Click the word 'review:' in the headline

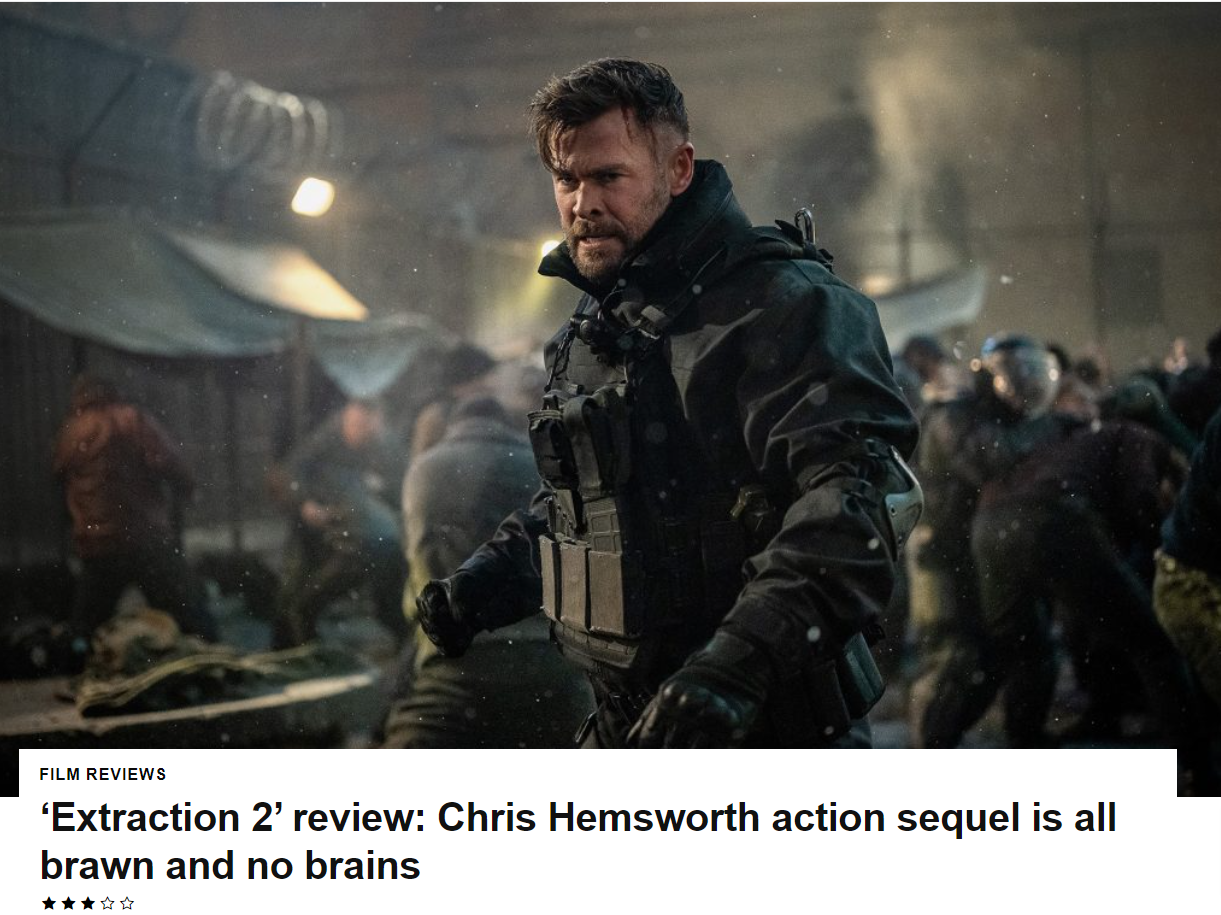pos(361,818)
